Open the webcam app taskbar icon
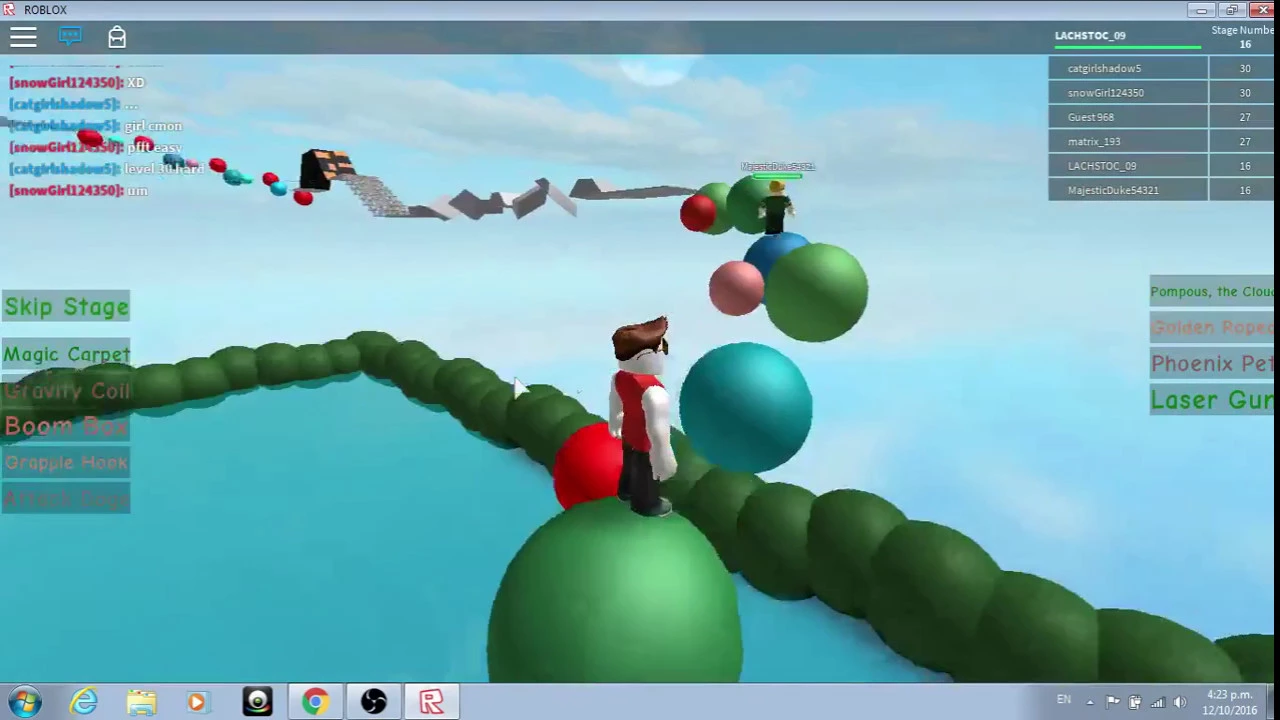The height and width of the screenshot is (720, 1280). 257,702
